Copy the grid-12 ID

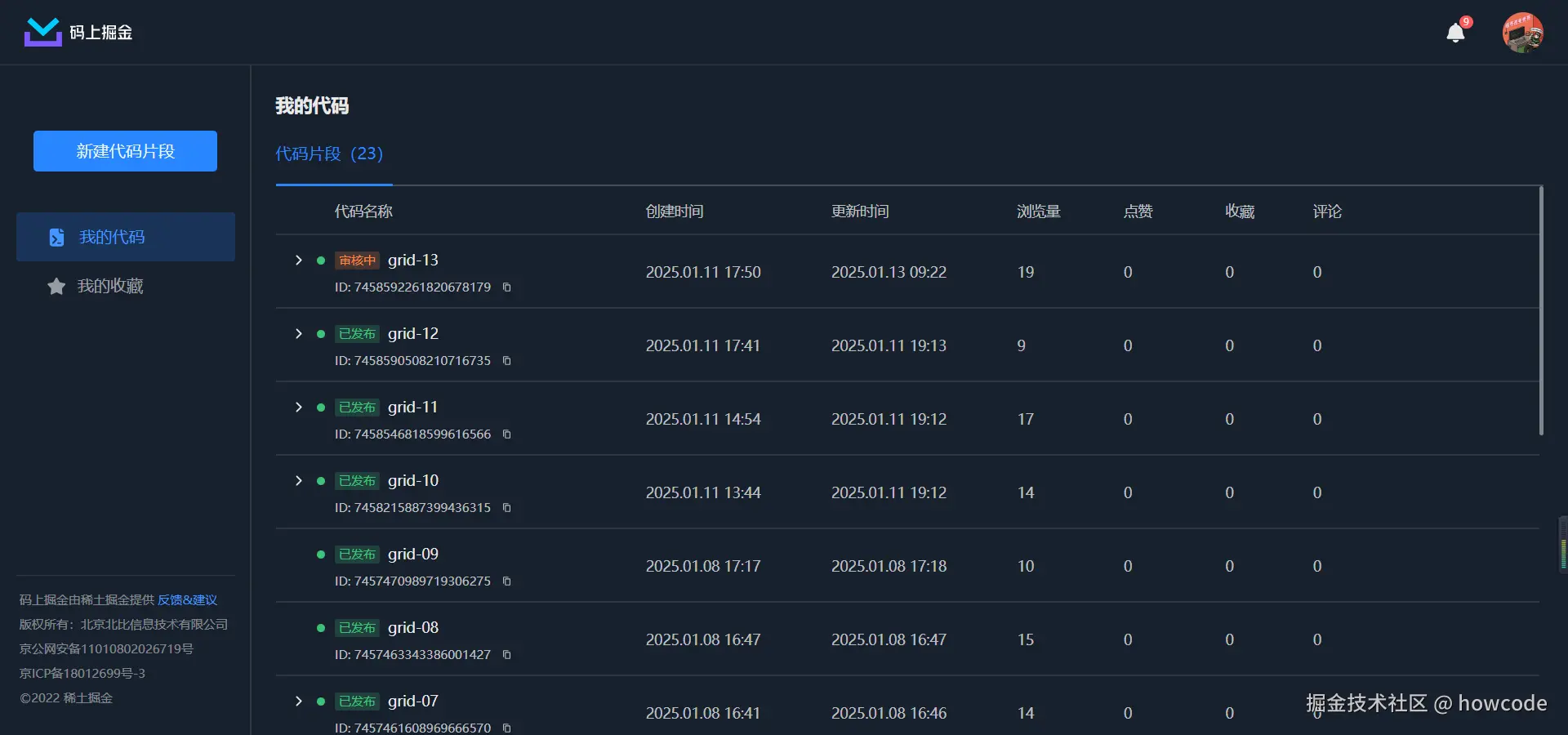pos(507,361)
